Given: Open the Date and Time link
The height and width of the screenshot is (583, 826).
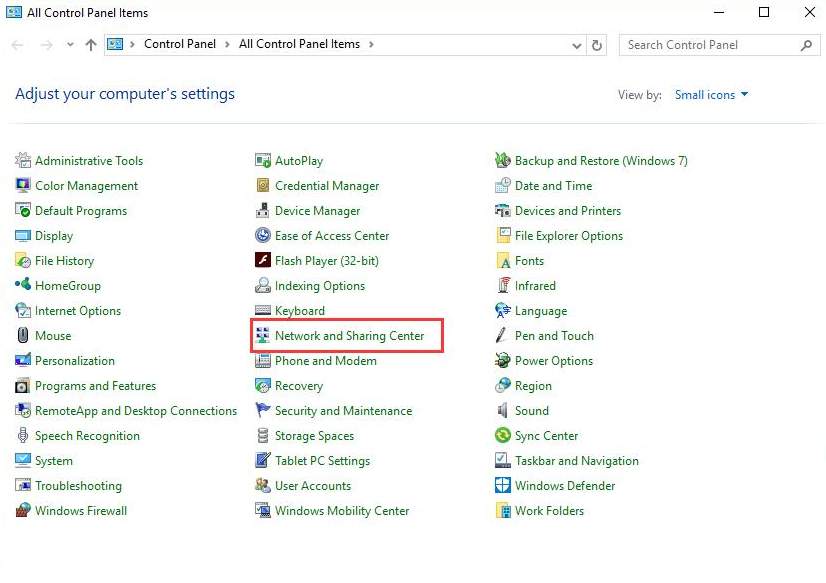Looking at the screenshot, I should click(x=553, y=186).
